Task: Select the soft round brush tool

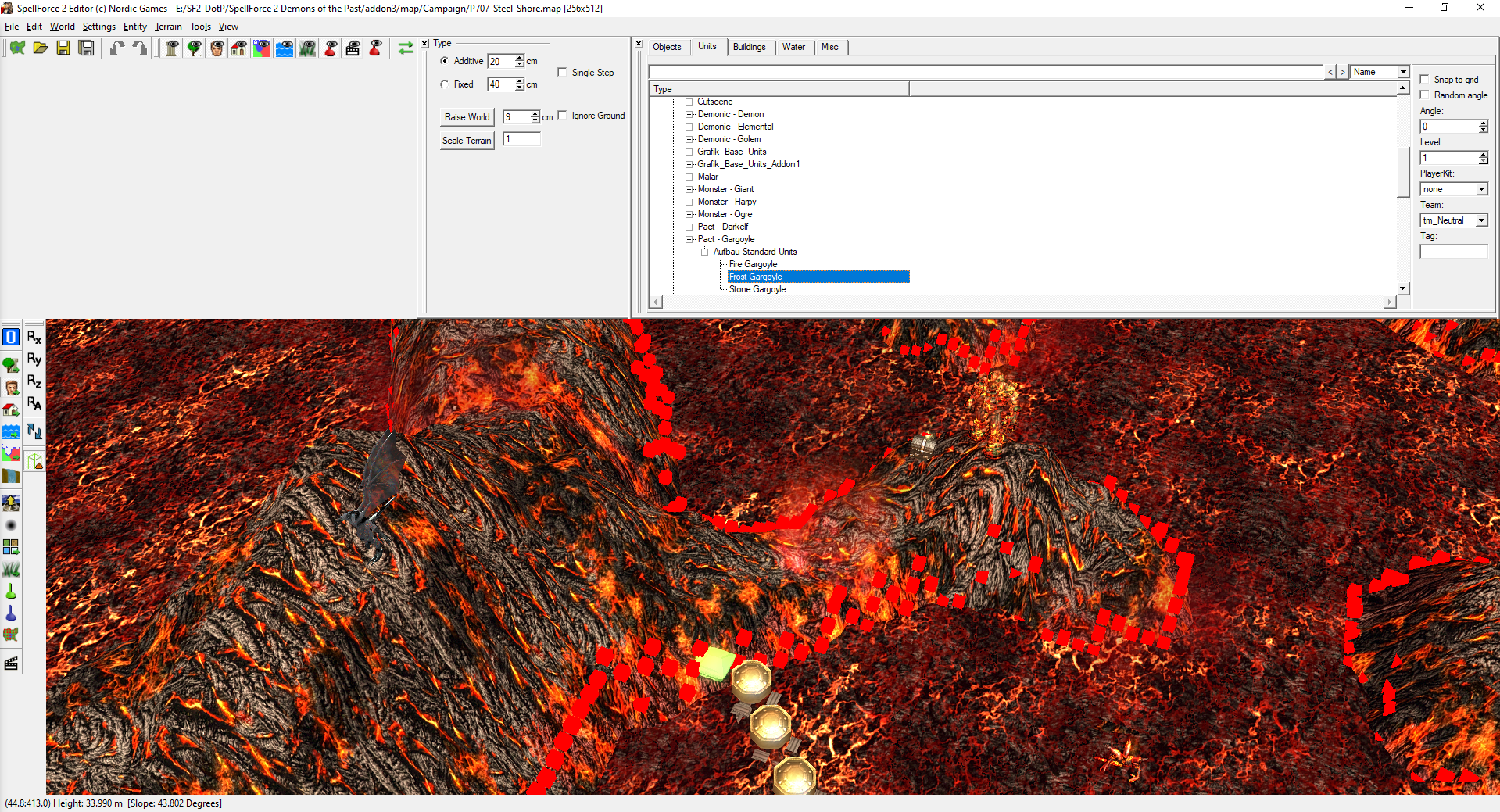Action: (11, 525)
